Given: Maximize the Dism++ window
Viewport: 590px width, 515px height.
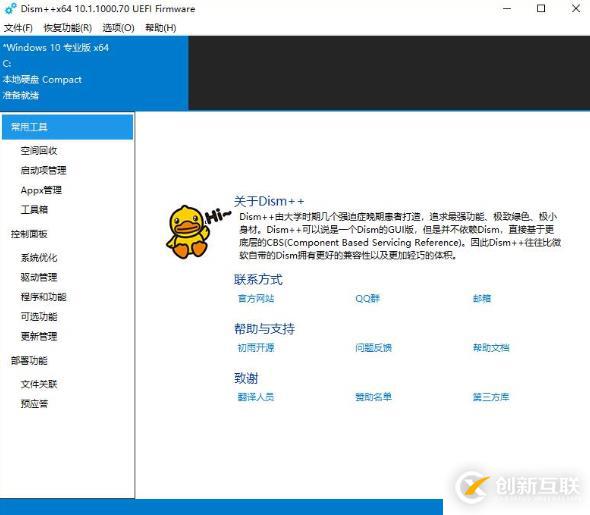Looking at the screenshot, I should tap(541, 8).
